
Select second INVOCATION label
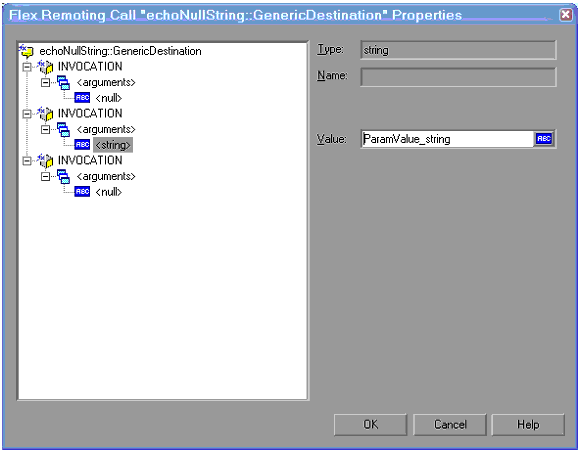[x=90, y=113]
